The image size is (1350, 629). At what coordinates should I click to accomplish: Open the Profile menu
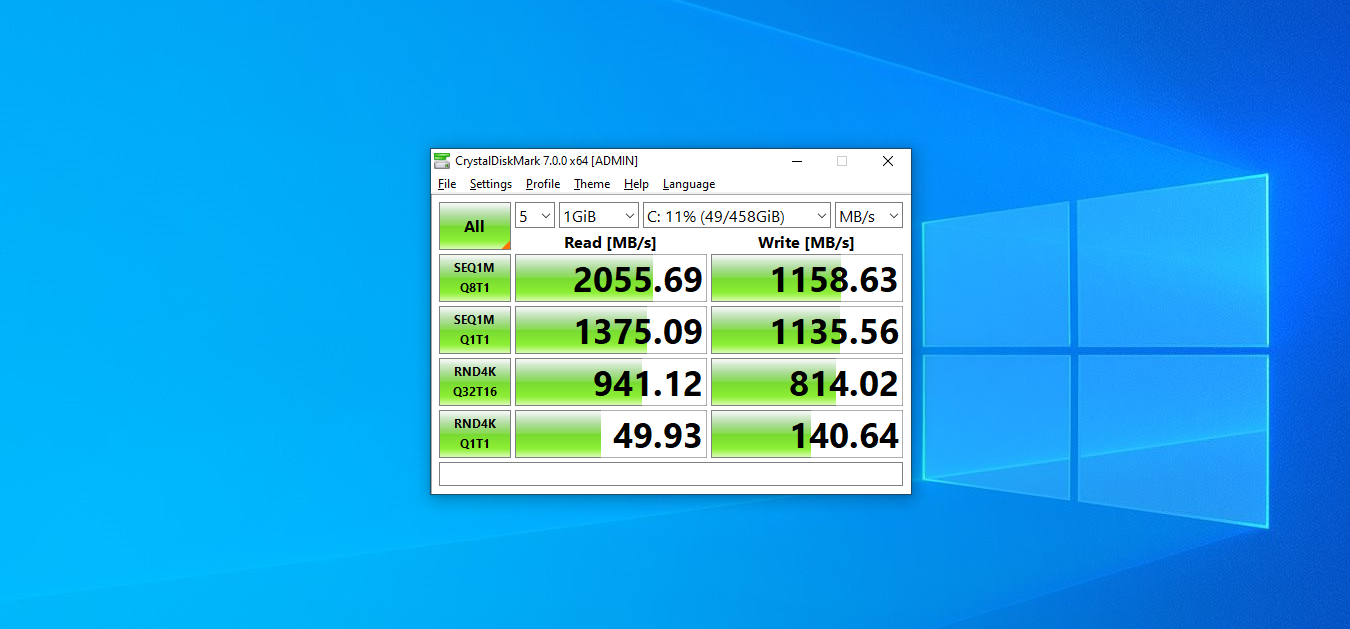pos(543,184)
